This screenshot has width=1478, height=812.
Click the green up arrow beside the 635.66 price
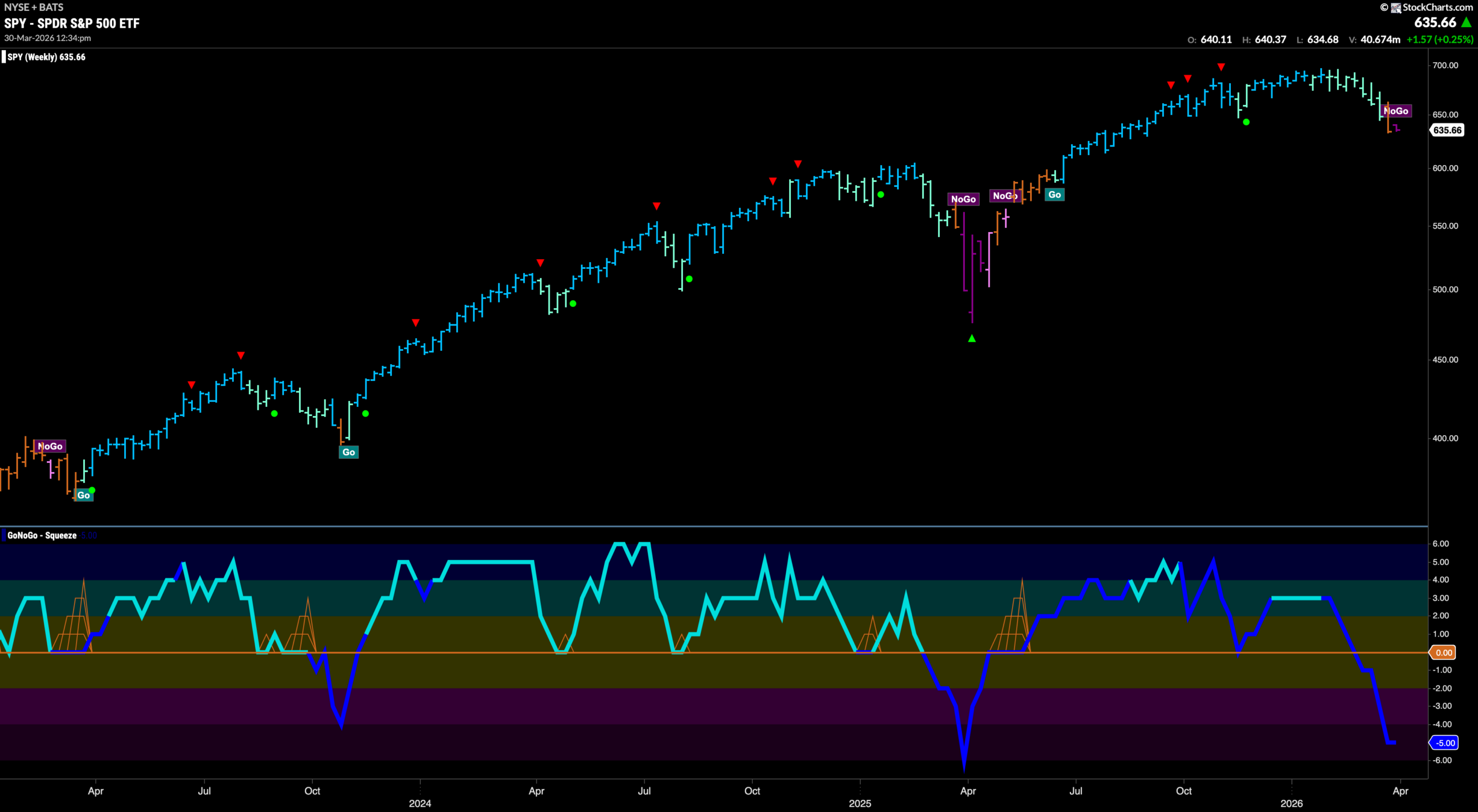(x=1466, y=23)
